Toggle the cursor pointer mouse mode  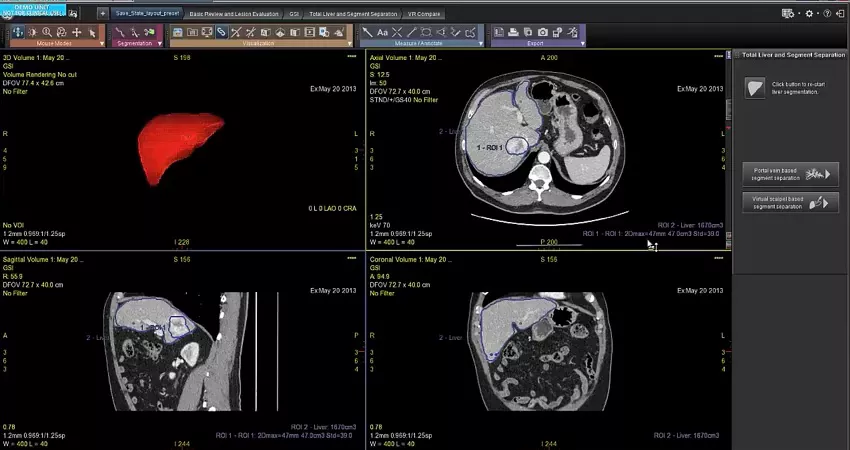[x=91, y=33]
